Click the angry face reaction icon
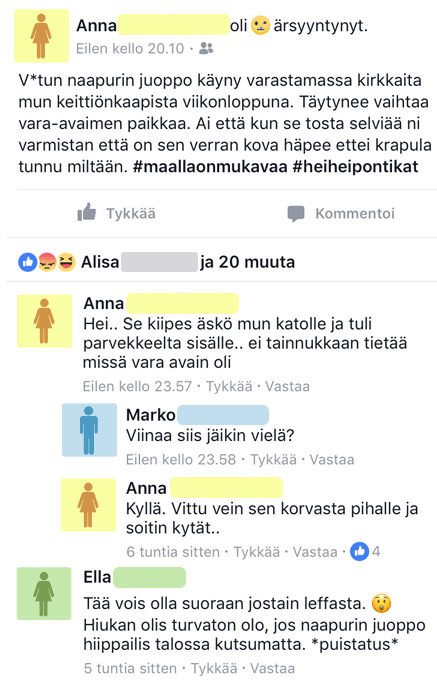 click(47, 262)
